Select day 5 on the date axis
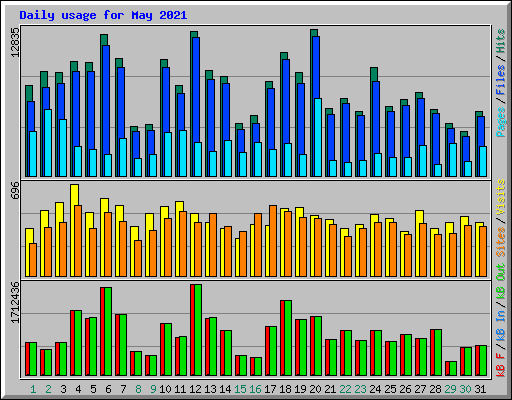The width and height of the screenshot is (512, 400). [x=93, y=389]
